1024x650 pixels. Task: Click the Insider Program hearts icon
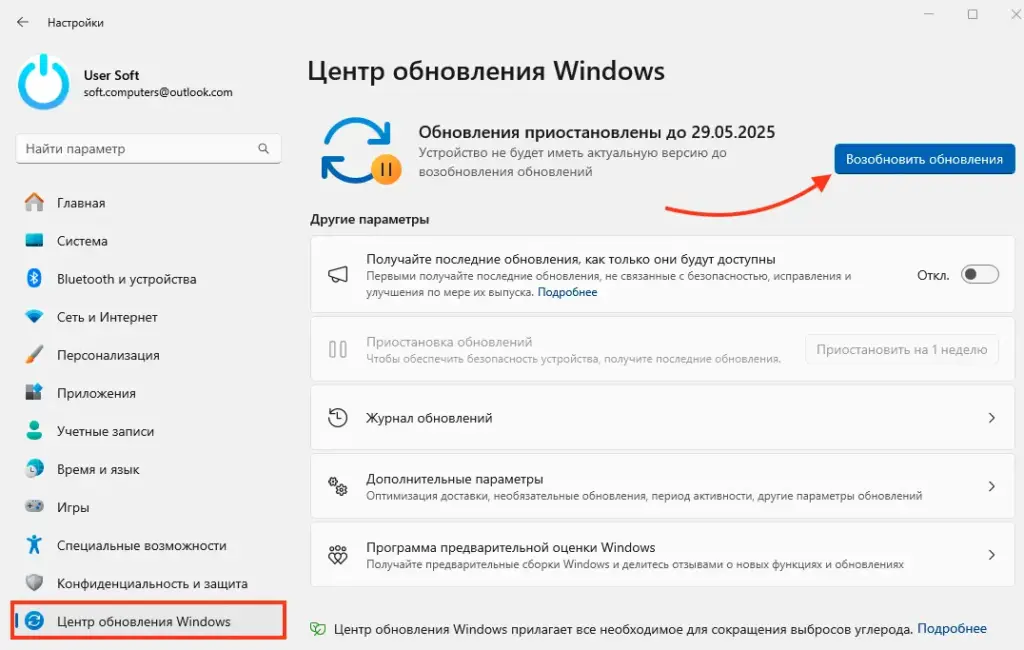(338, 555)
